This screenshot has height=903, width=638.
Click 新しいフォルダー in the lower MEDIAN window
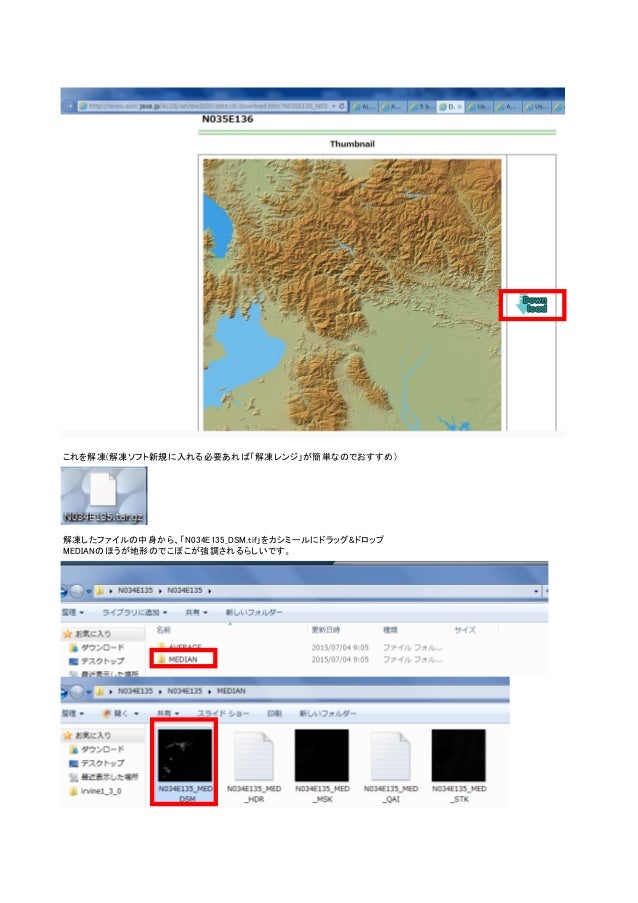(x=328, y=714)
